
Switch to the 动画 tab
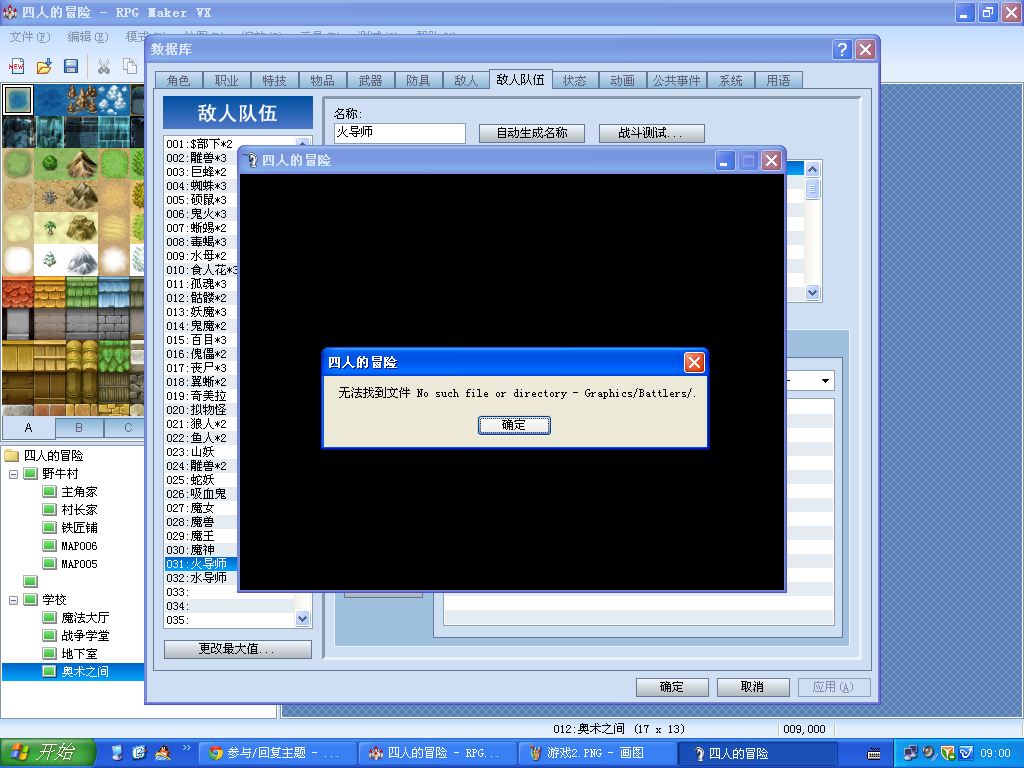[622, 80]
